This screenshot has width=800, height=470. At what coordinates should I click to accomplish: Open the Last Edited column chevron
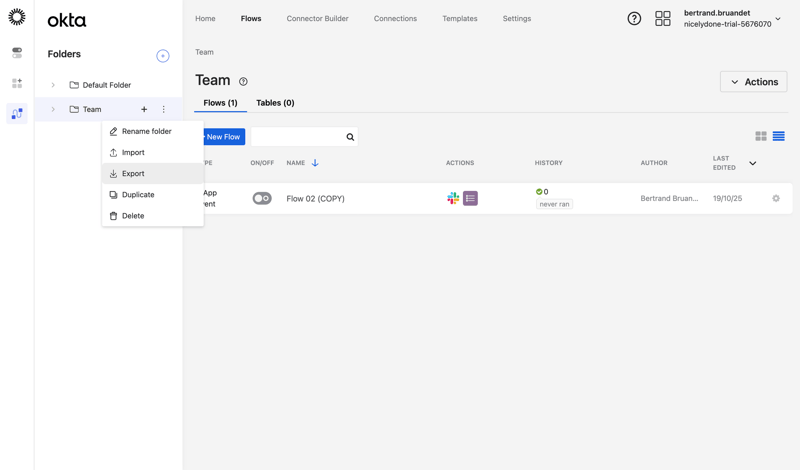coord(753,163)
